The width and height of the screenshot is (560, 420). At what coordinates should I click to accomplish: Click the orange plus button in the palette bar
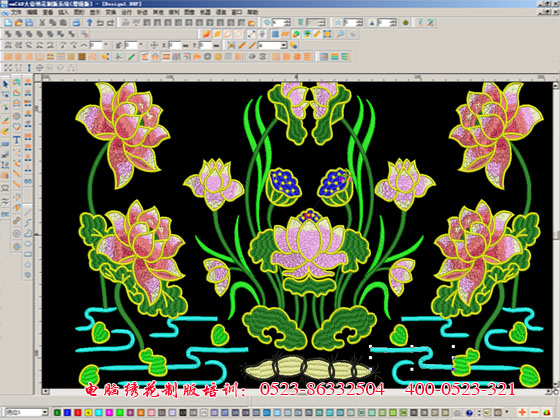[x=522, y=412]
